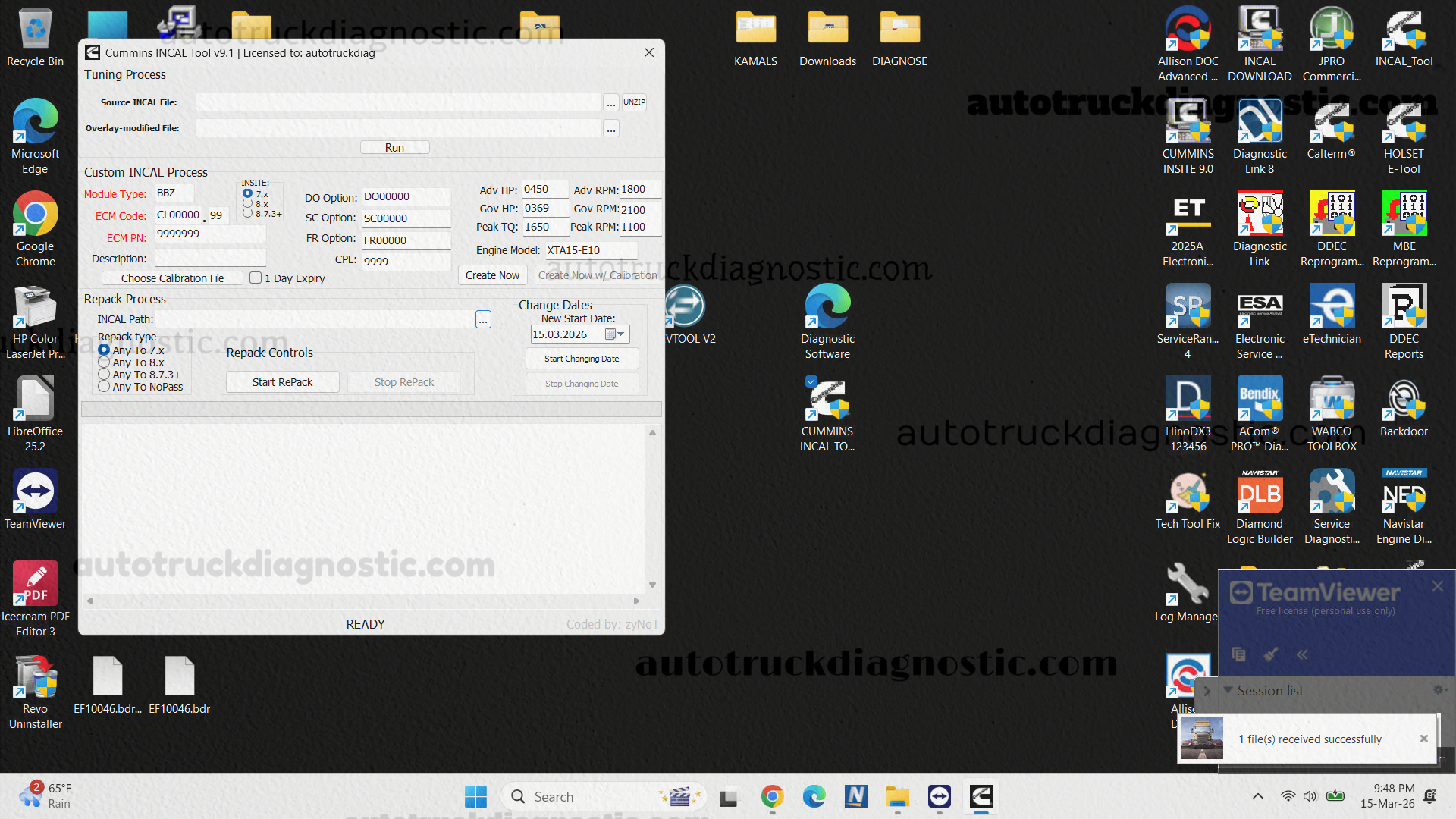Open the Icecream PDF Editor 3 icon

click(x=35, y=600)
